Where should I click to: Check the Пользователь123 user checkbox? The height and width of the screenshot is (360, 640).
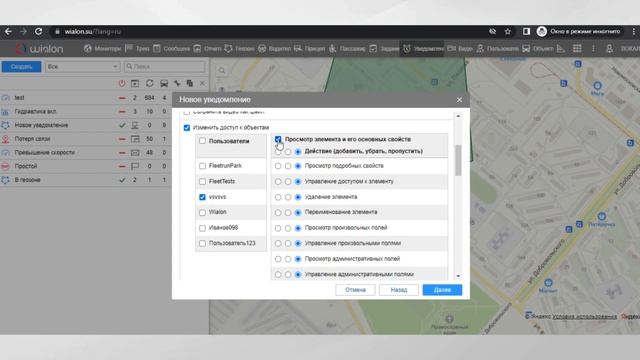202,243
